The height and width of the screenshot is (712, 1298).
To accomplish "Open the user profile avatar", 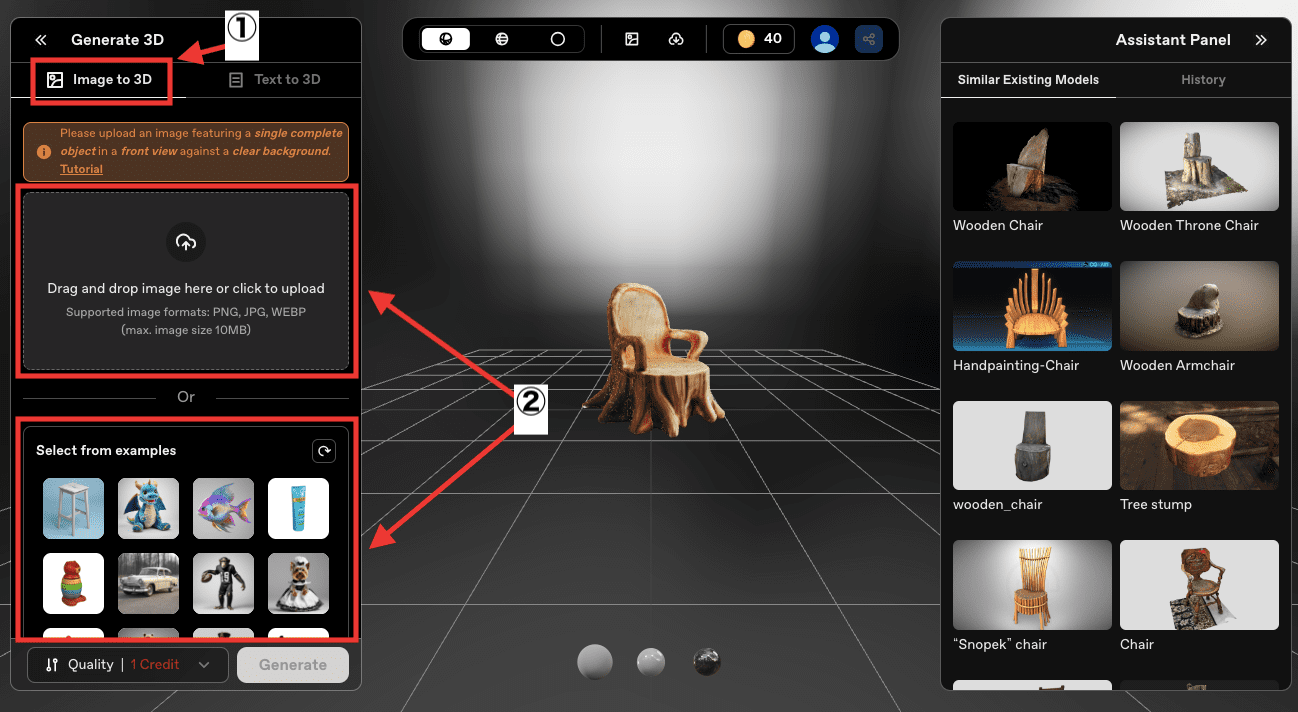I will 825,39.
